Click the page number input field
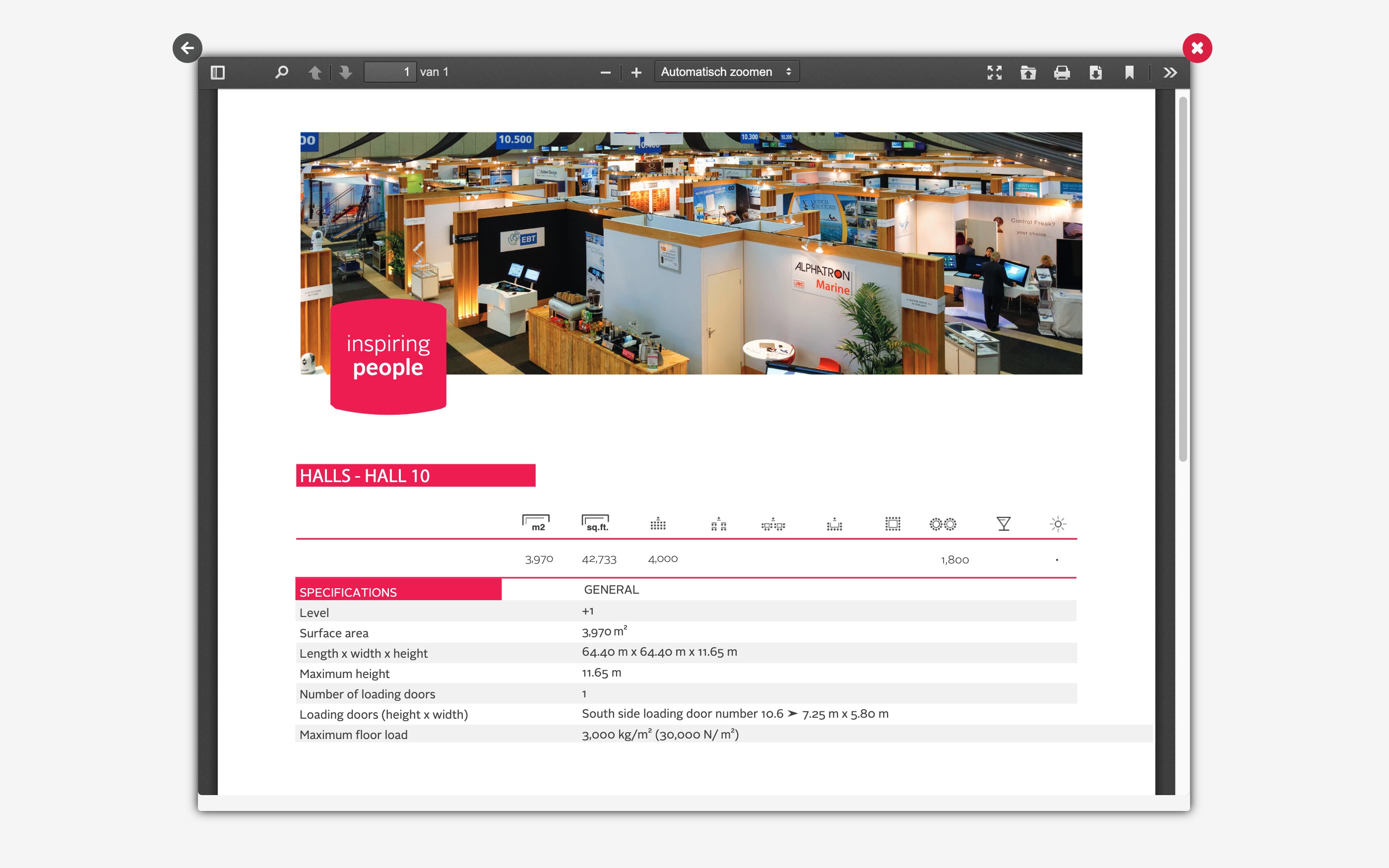The width and height of the screenshot is (1389, 868). (390, 72)
